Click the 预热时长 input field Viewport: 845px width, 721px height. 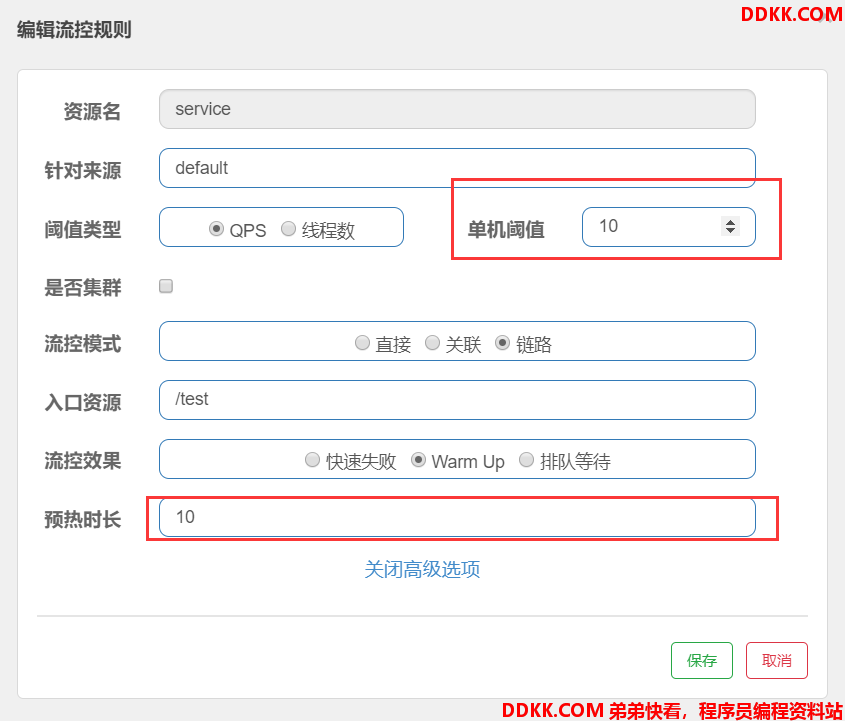click(457, 517)
